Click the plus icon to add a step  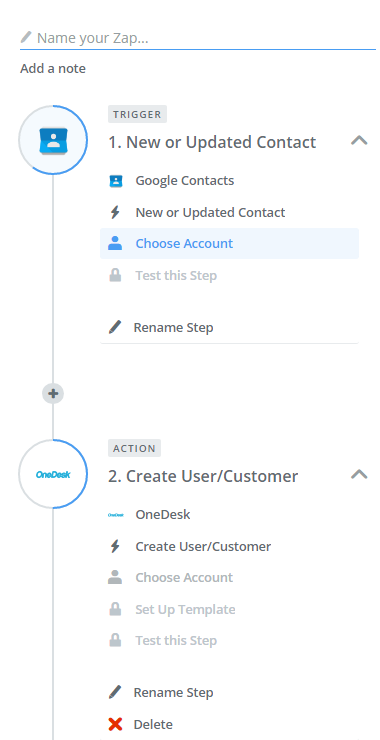[53, 393]
